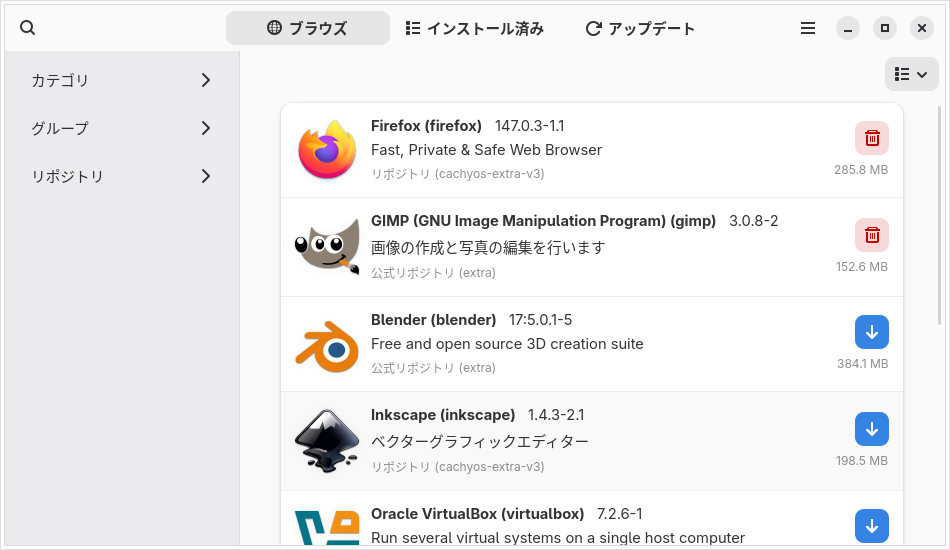Install Blender with the download arrow

pyautogui.click(x=872, y=332)
